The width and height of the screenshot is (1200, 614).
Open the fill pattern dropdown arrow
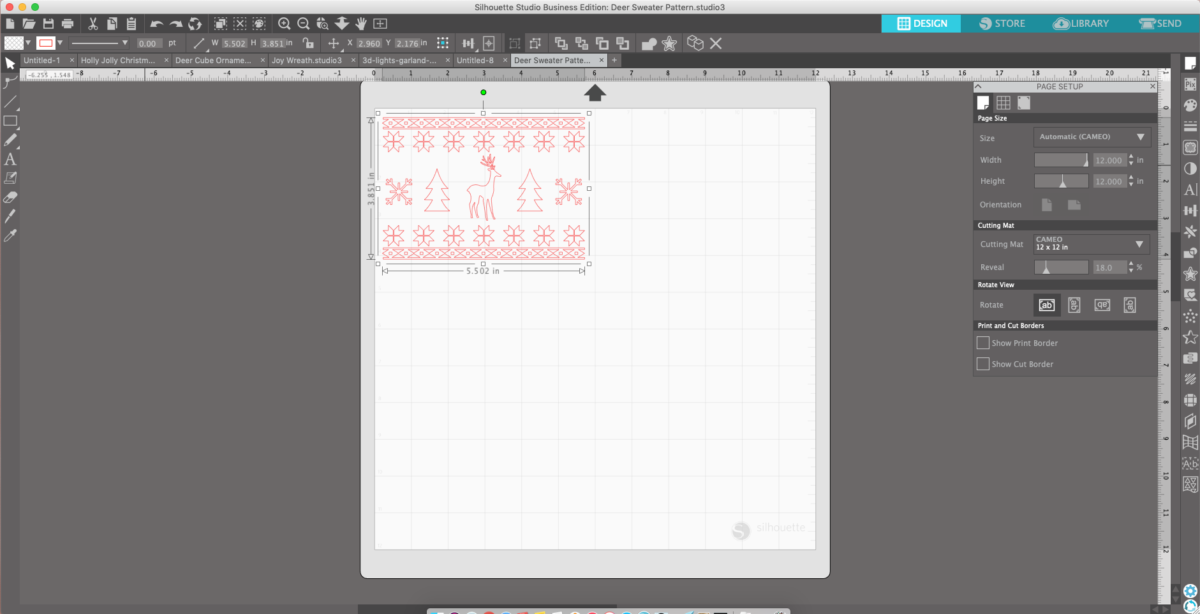[x=27, y=43]
